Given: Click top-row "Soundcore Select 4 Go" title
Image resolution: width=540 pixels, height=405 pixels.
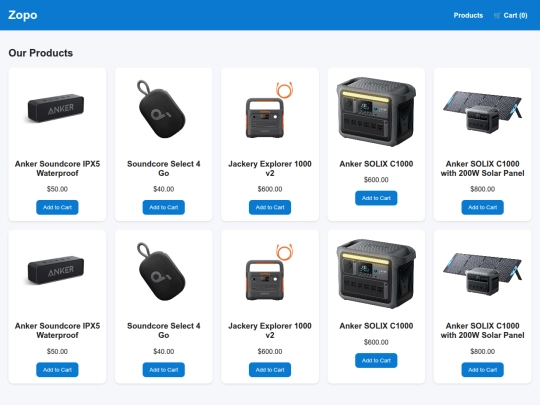Looking at the screenshot, I should [164, 168].
